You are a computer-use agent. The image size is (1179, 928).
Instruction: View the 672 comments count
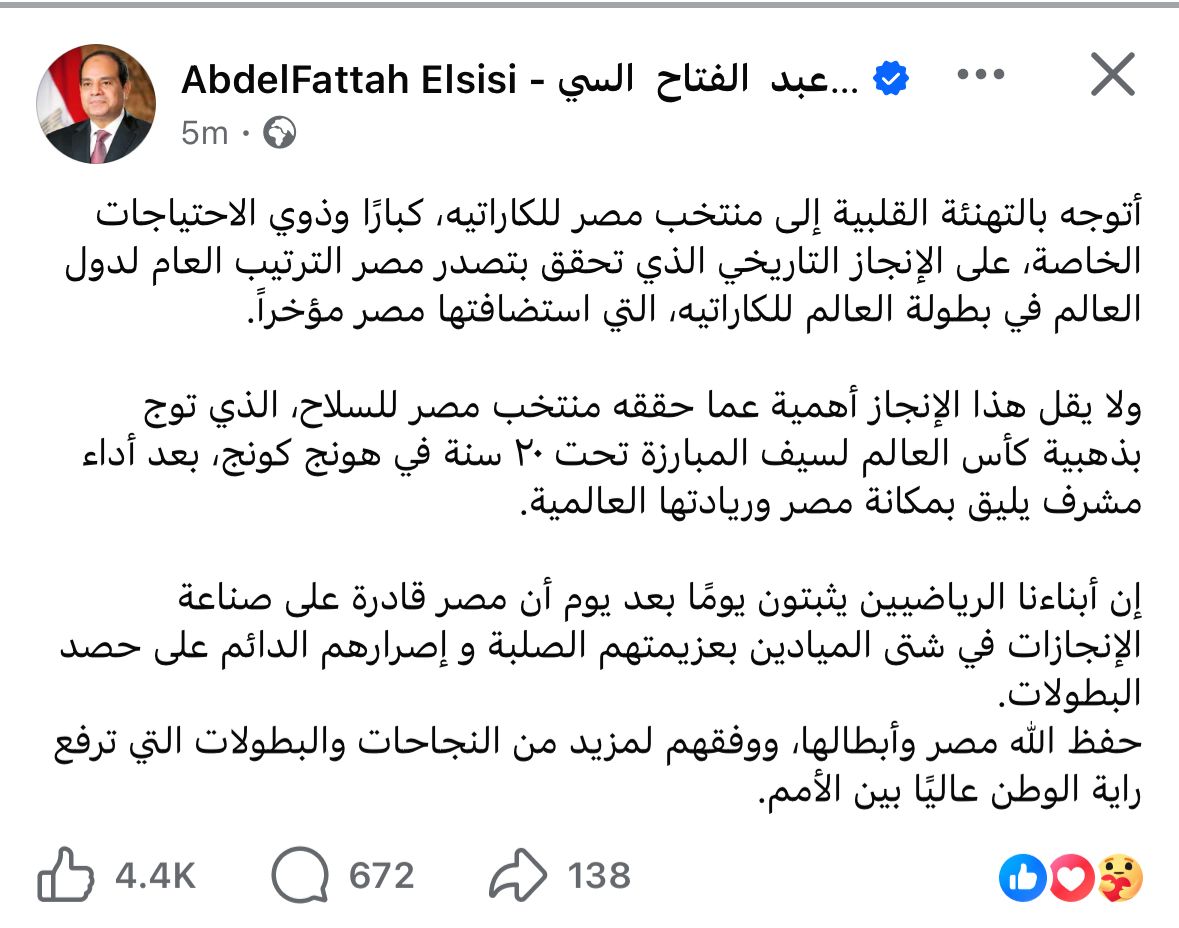(x=381, y=877)
